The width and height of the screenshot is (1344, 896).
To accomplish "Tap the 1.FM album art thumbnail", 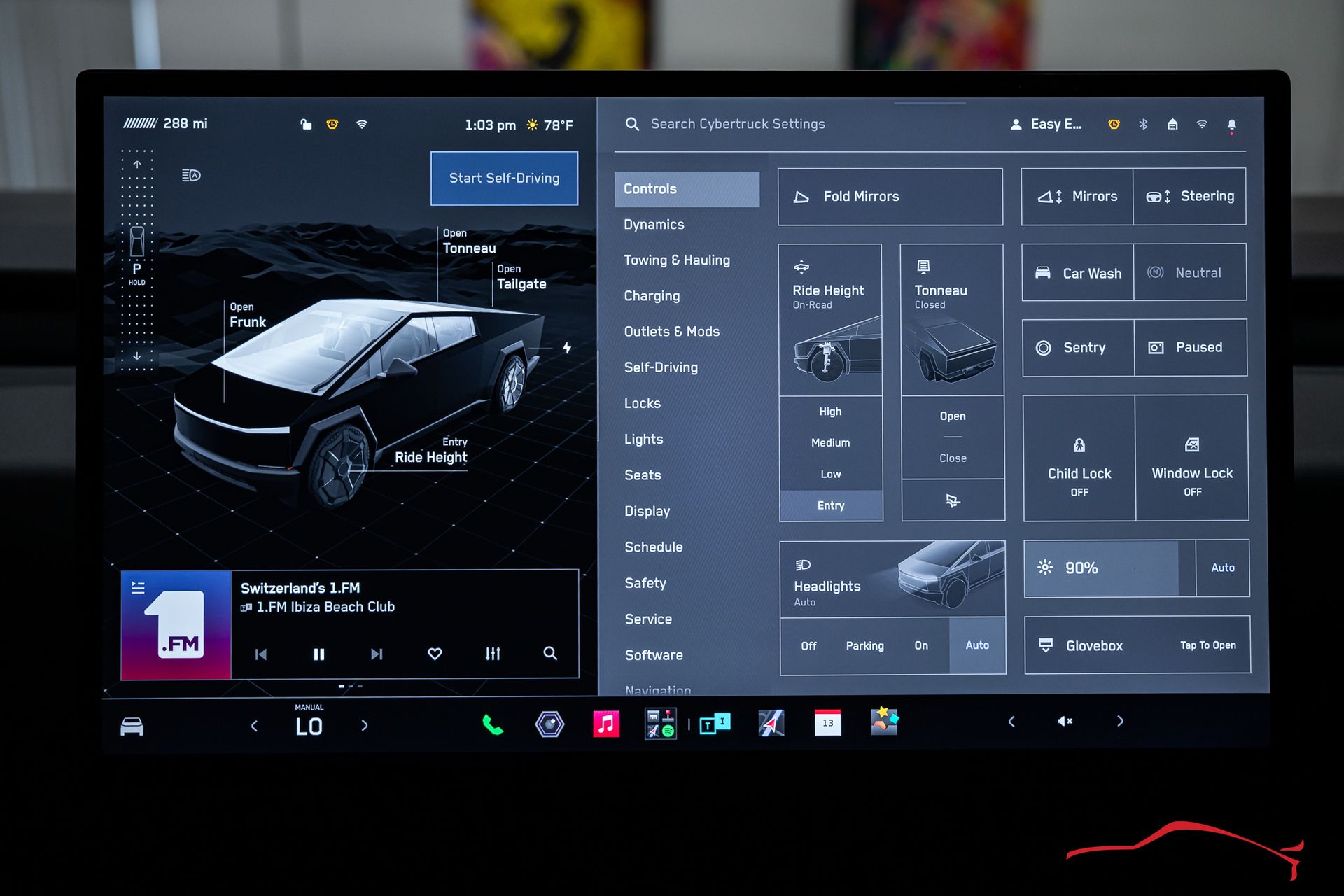I will click(176, 625).
